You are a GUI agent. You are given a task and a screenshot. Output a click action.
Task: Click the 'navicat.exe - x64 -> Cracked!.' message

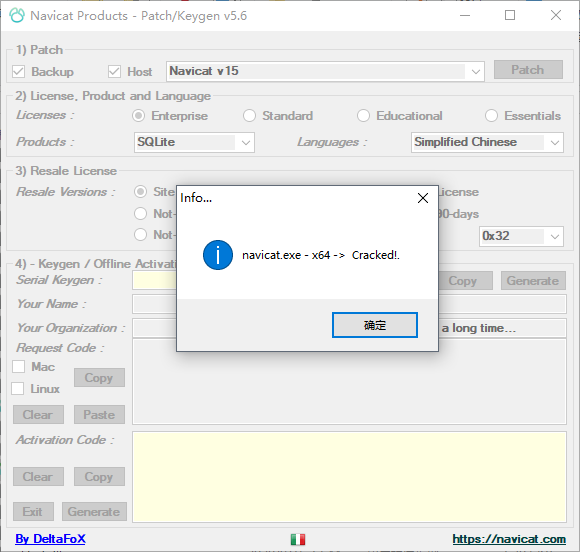tap(321, 255)
